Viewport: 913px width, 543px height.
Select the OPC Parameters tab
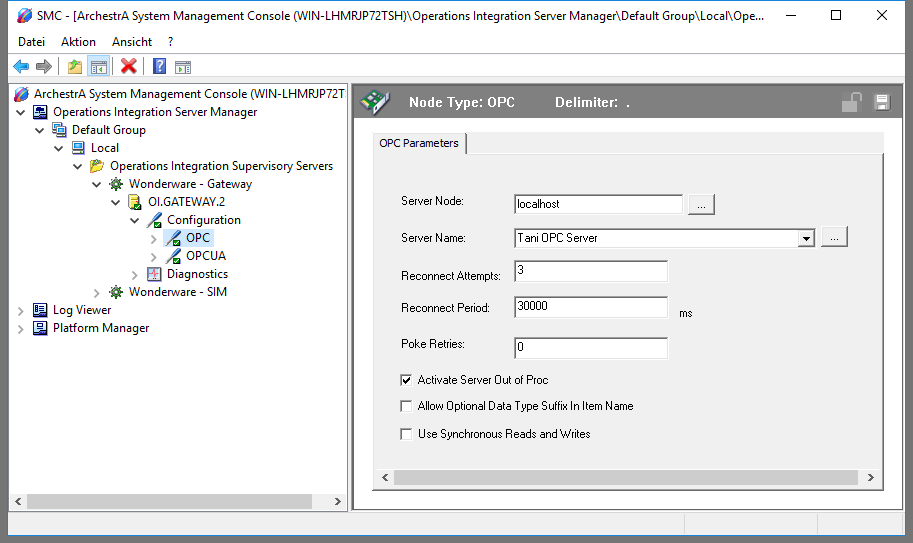(419, 144)
